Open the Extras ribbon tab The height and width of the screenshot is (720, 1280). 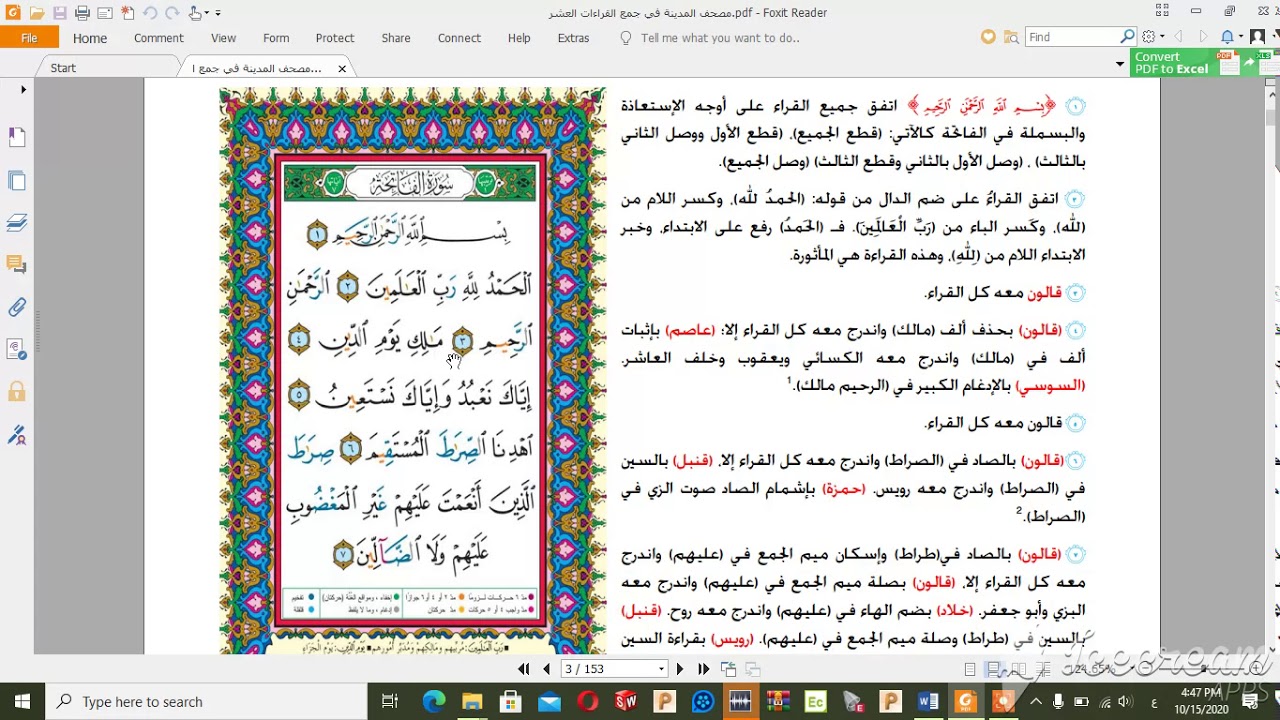tap(573, 38)
